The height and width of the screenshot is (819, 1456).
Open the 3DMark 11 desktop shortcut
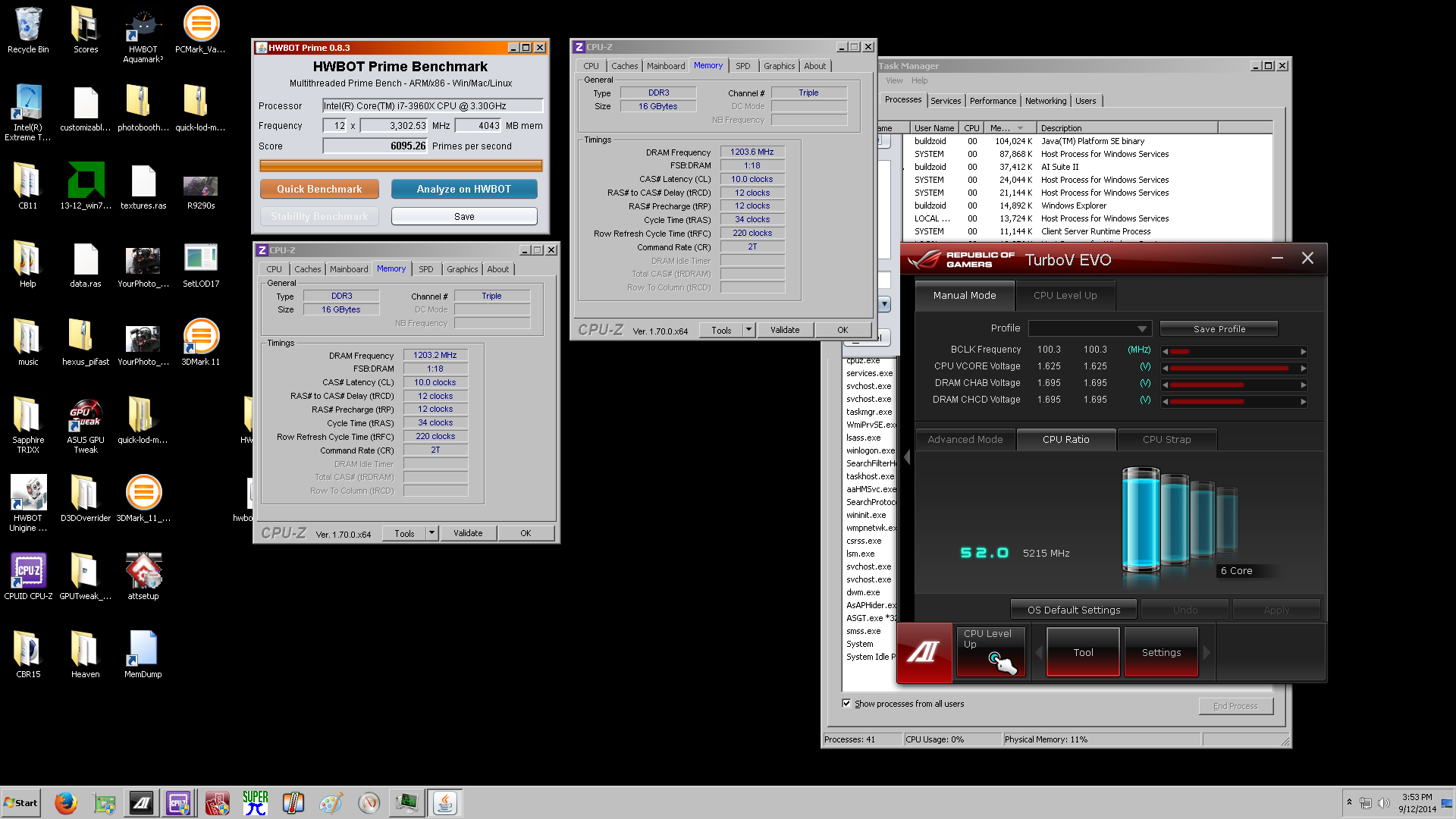point(200,343)
